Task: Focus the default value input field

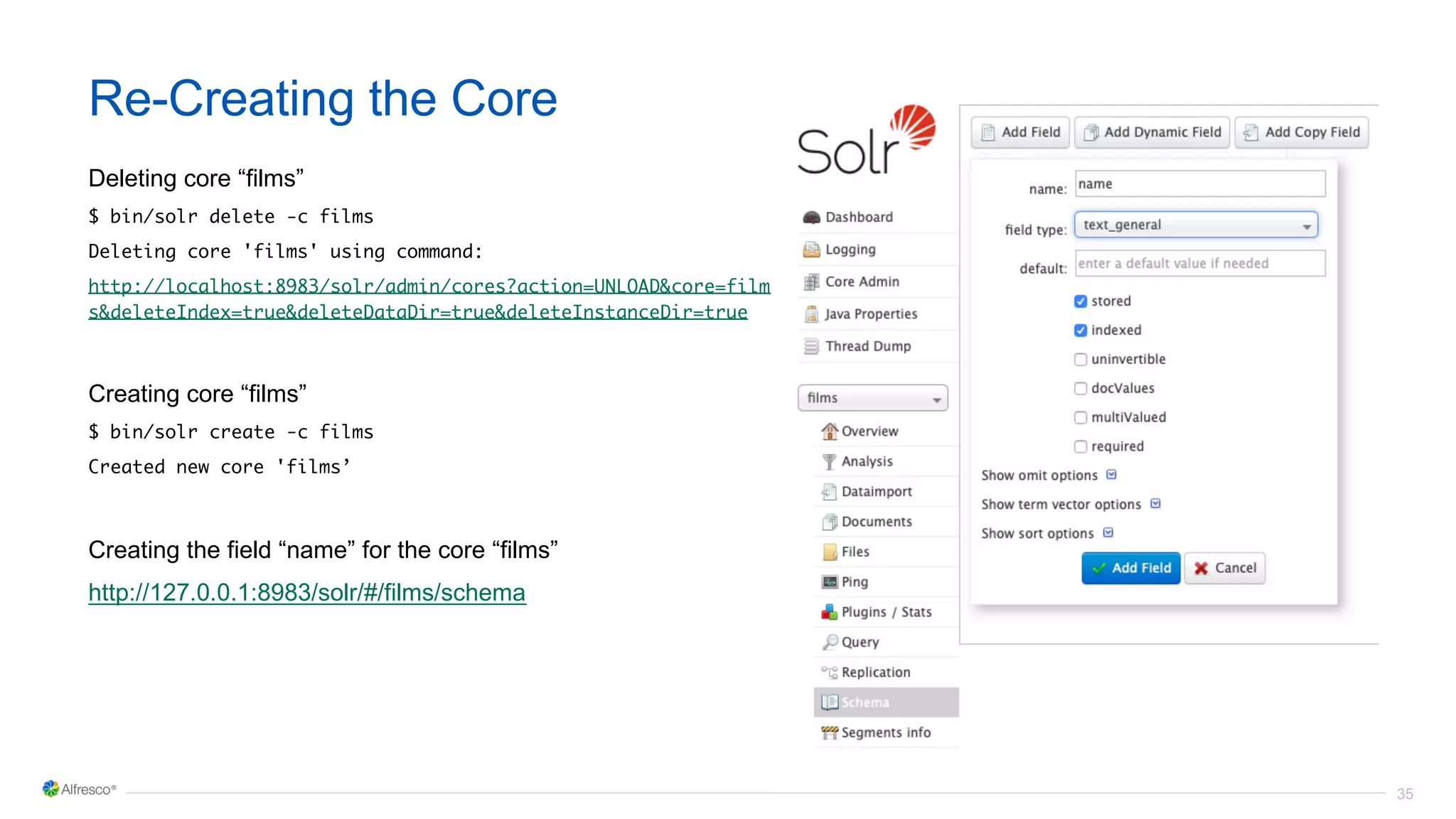Action: pos(1200,264)
